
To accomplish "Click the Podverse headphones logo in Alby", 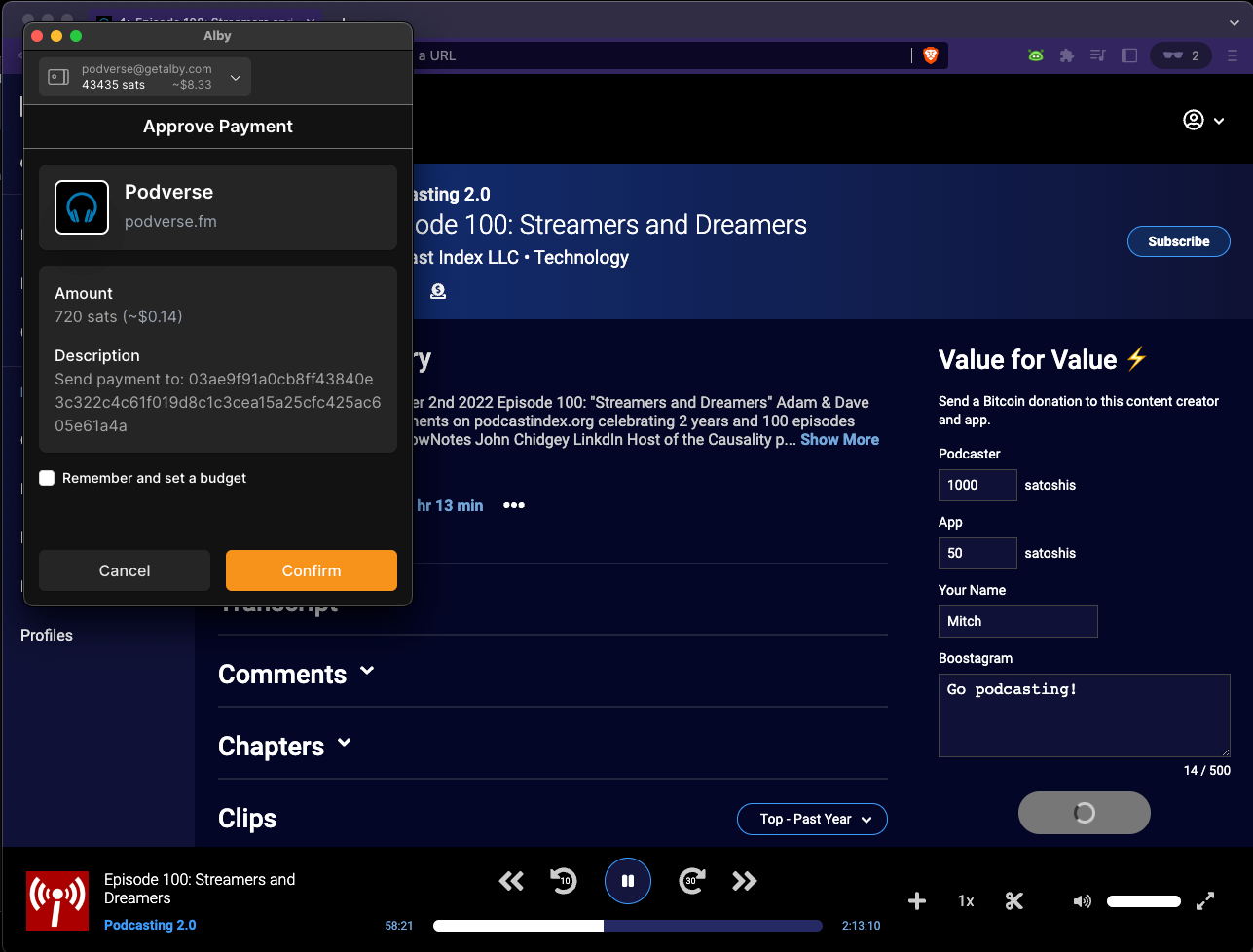I will pos(82,207).
